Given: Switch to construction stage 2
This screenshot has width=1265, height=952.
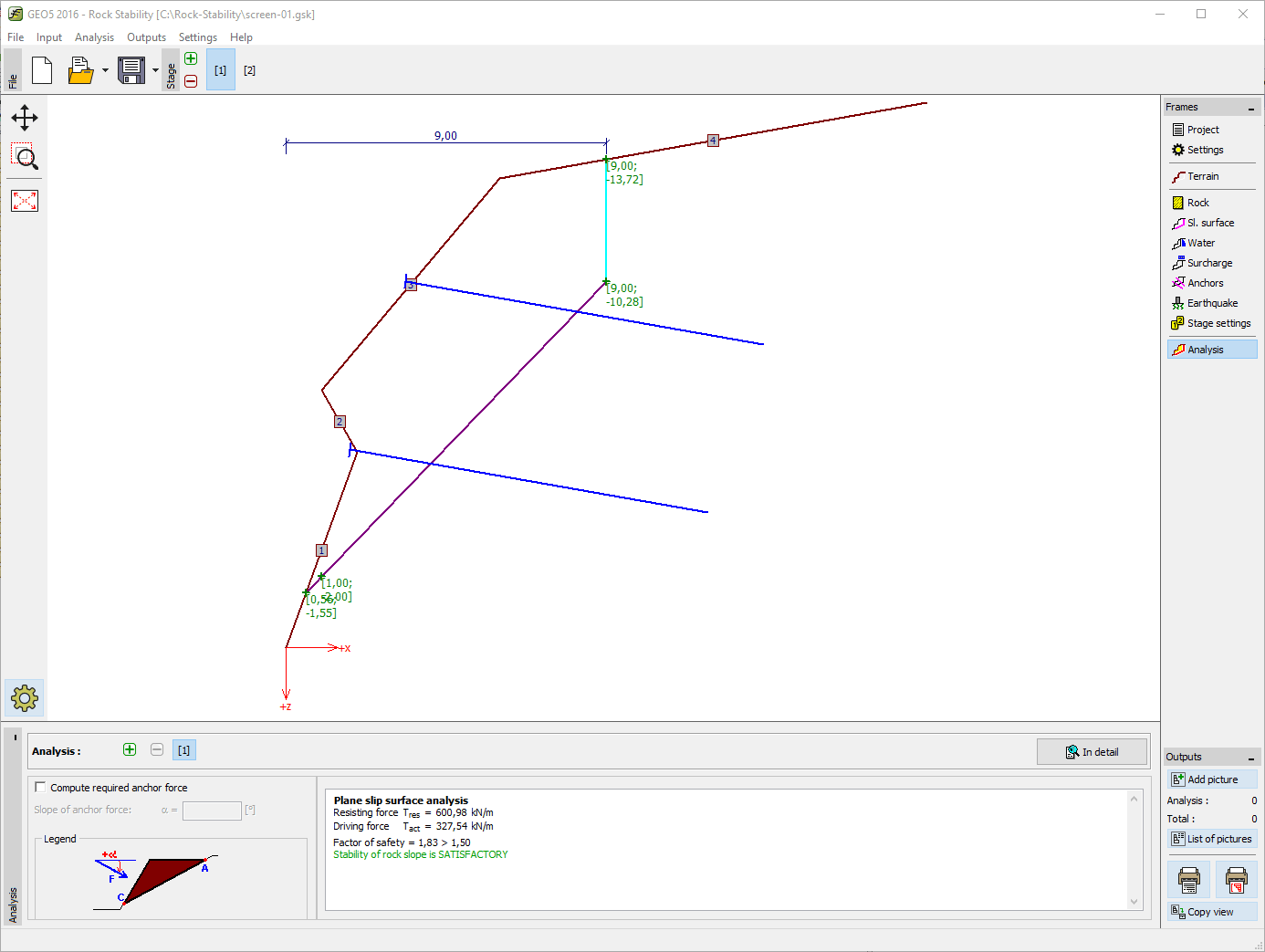Looking at the screenshot, I should click(249, 70).
